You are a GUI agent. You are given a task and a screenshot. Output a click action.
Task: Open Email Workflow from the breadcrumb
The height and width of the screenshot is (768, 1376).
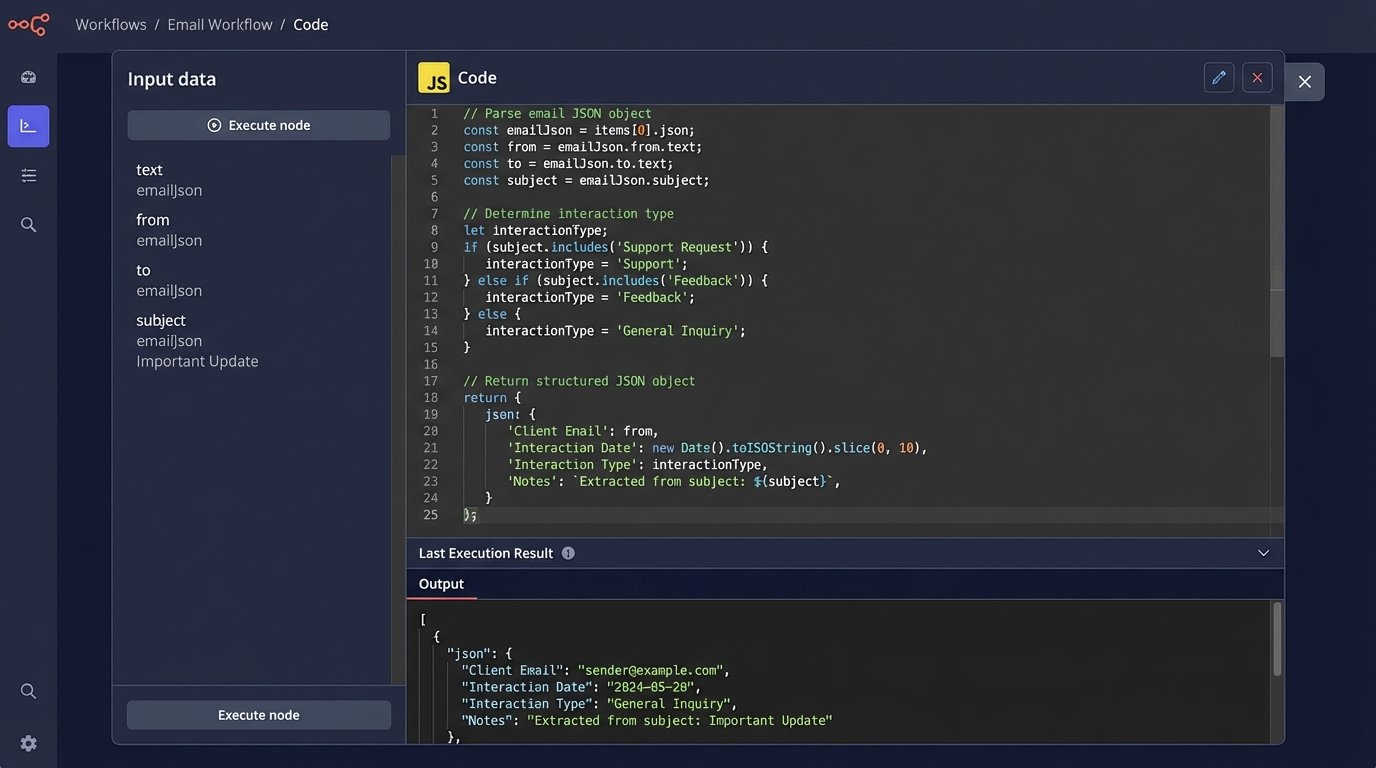point(220,25)
